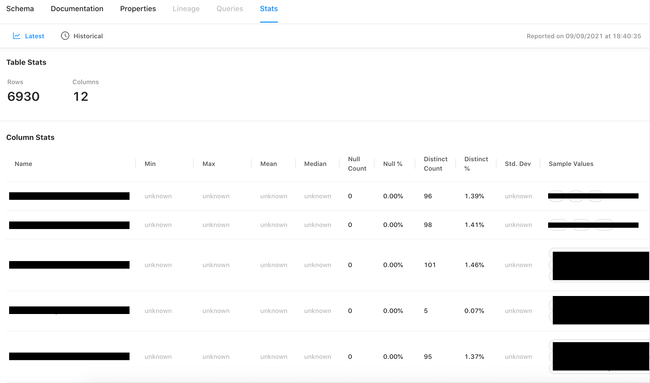Click distinct percent 1.46%

(x=474, y=265)
